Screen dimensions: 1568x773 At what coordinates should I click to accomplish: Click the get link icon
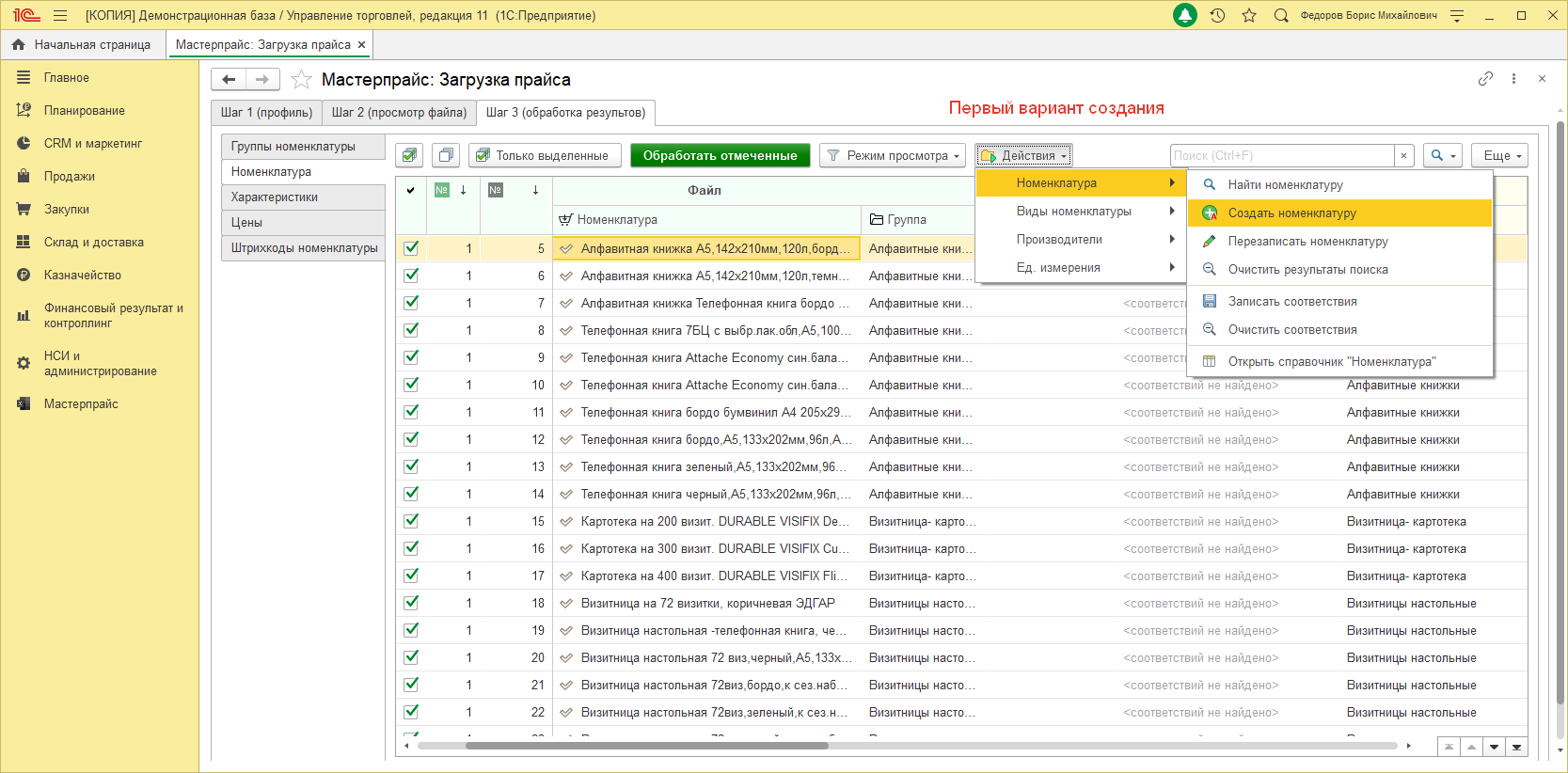(1485, 79)
